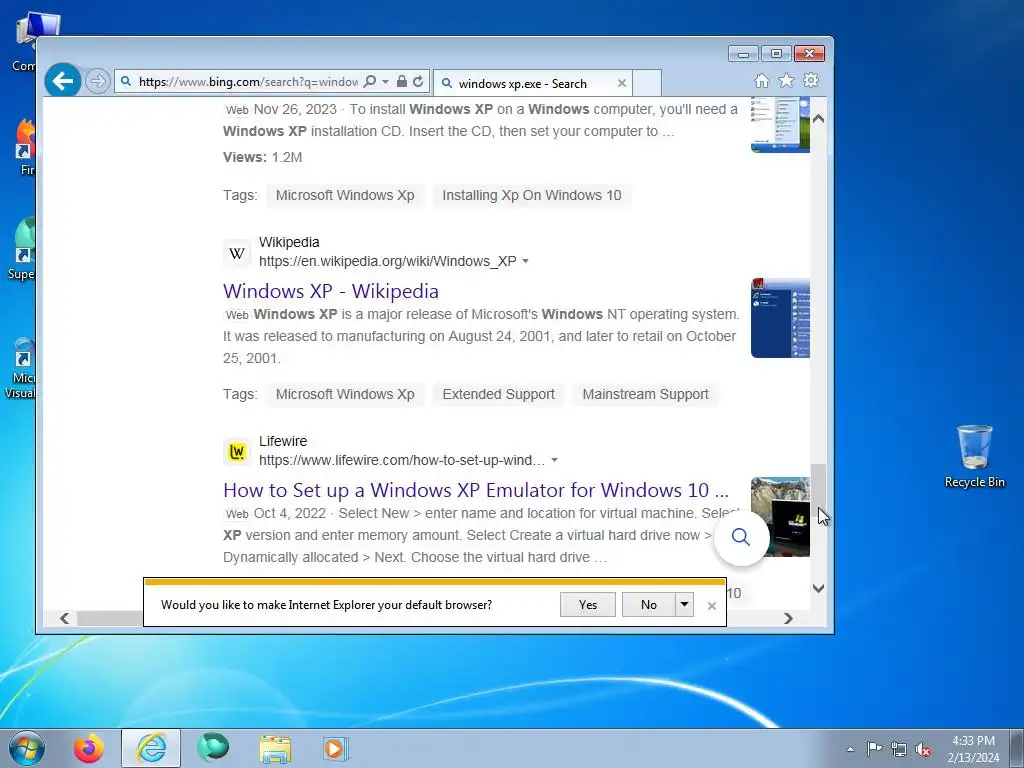Image resolution: width=1024 pixels, height=768 pixels.
Task: Open the Tools gear menu
Action: click(811, 80)
